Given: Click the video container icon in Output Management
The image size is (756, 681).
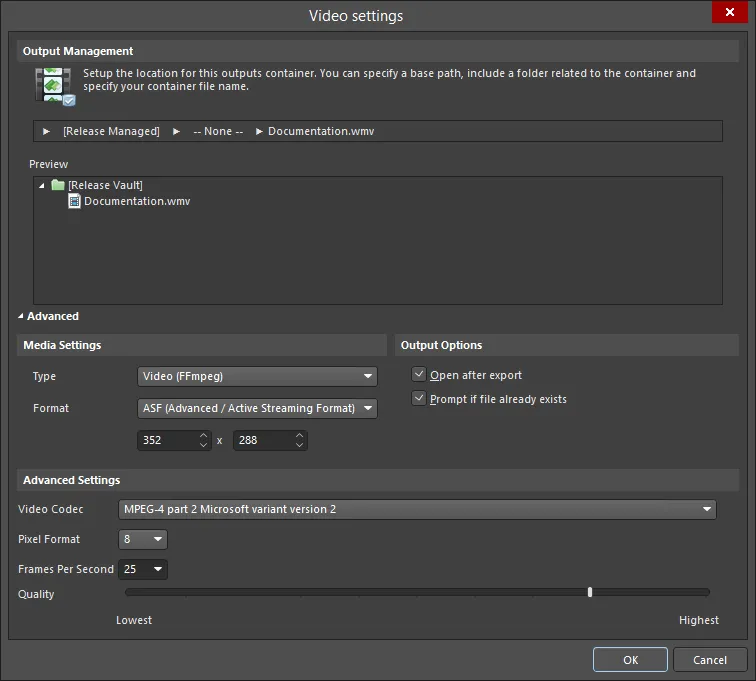Looking at the screenshot, I should tap(53, 86).
